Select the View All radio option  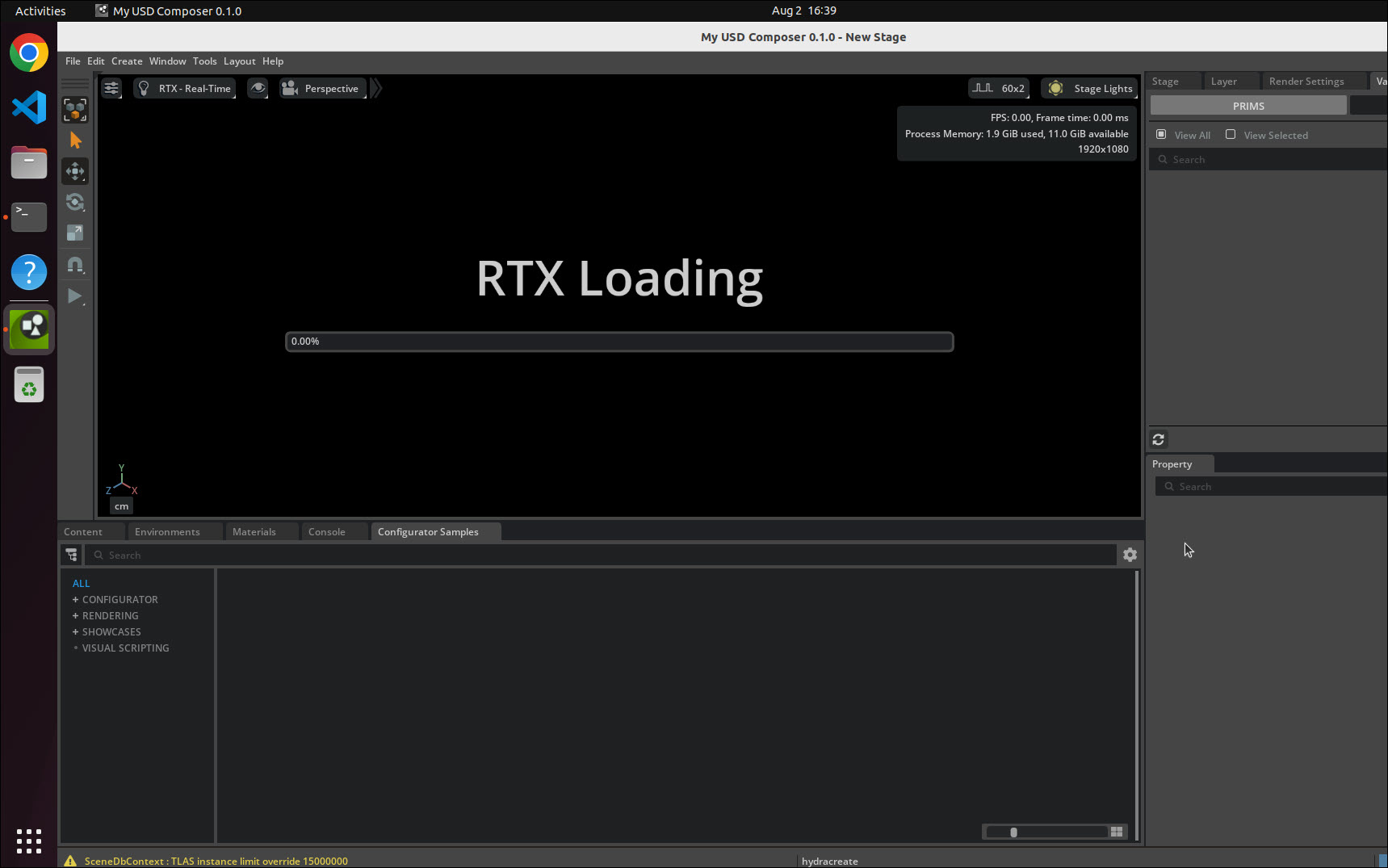[1161, 135]
